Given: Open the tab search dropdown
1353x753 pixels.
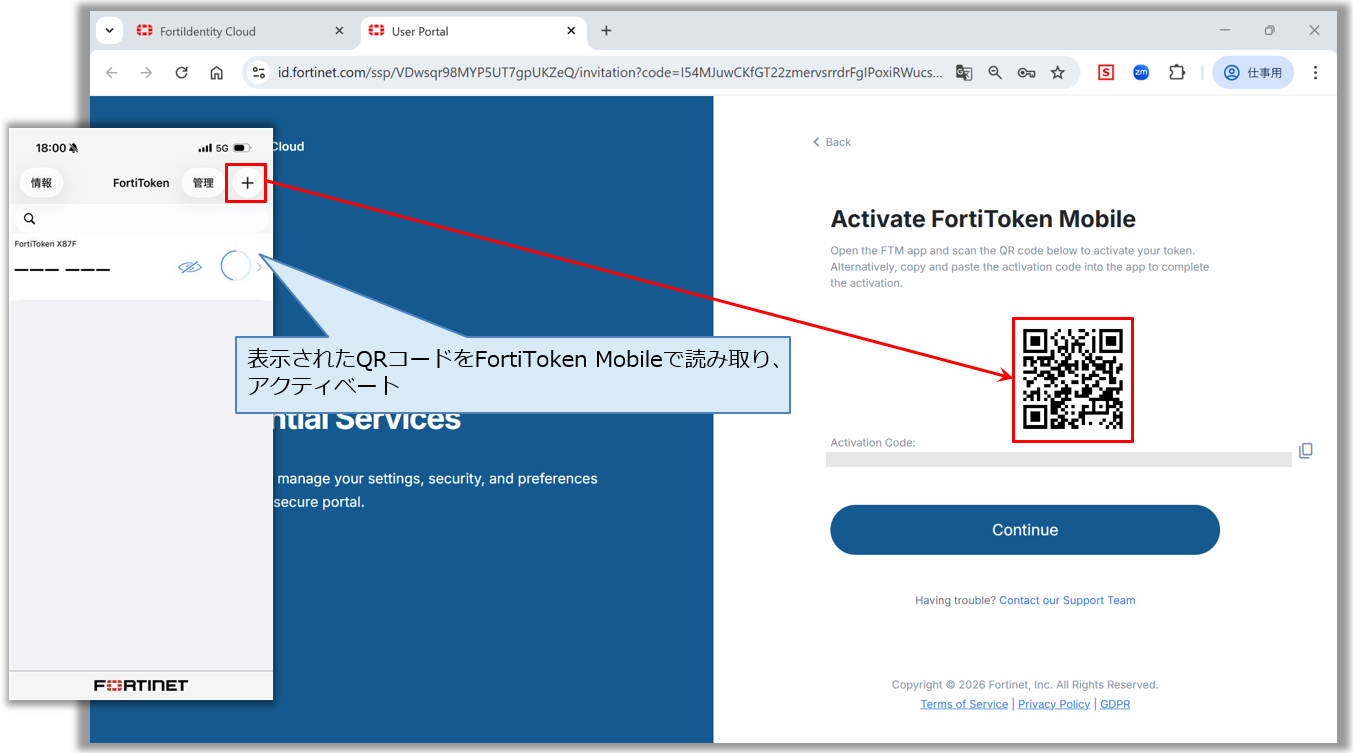Looking at the screenshot, I should click(x=109, y=31).
